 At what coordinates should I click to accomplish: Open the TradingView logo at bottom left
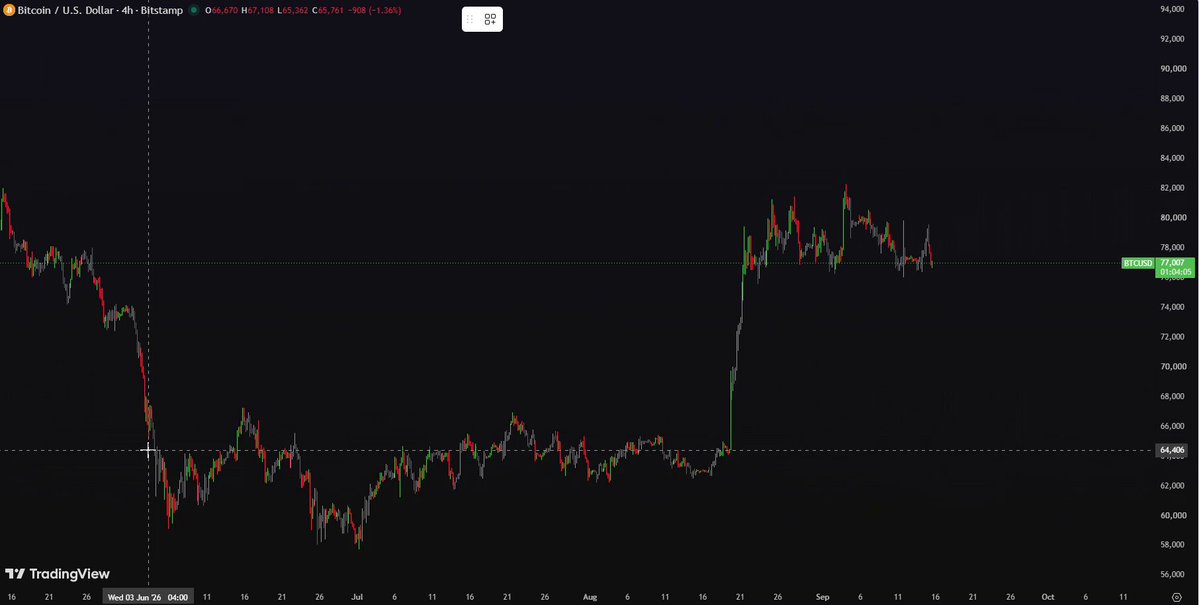click(57, 574)
